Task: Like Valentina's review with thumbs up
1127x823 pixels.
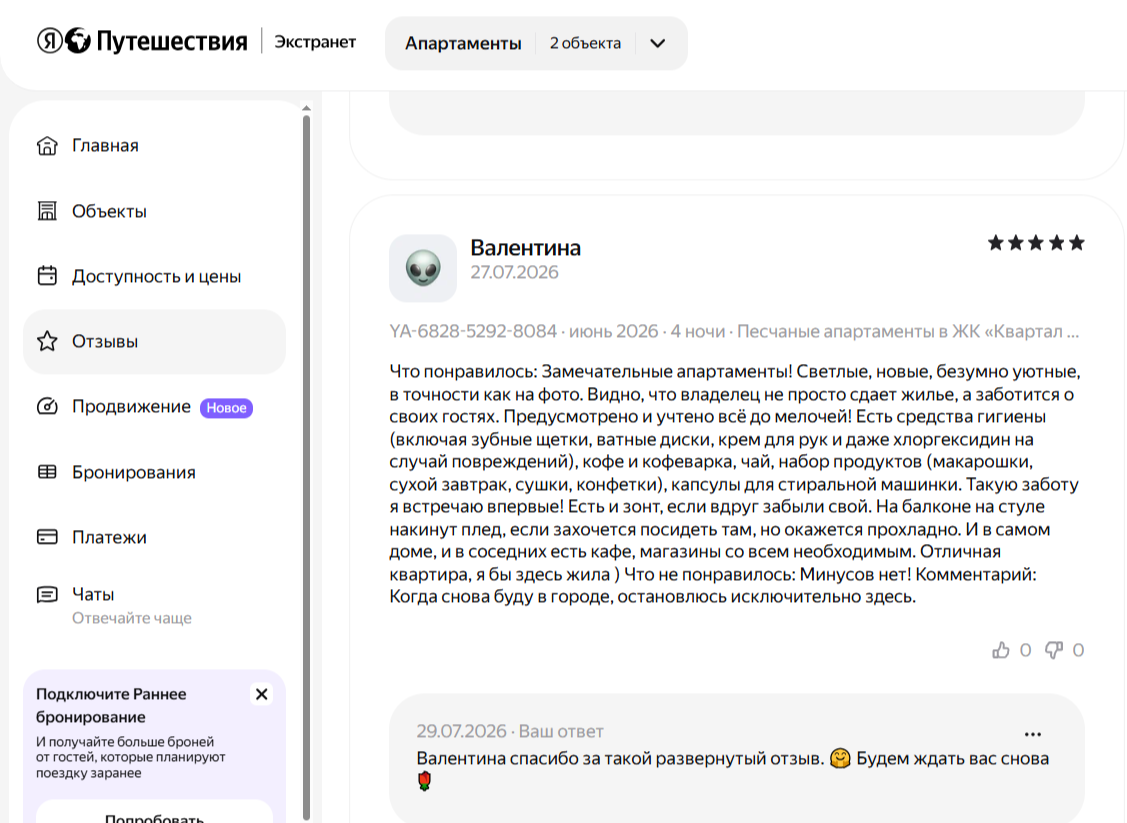Action: click(x=1001, y=650)
